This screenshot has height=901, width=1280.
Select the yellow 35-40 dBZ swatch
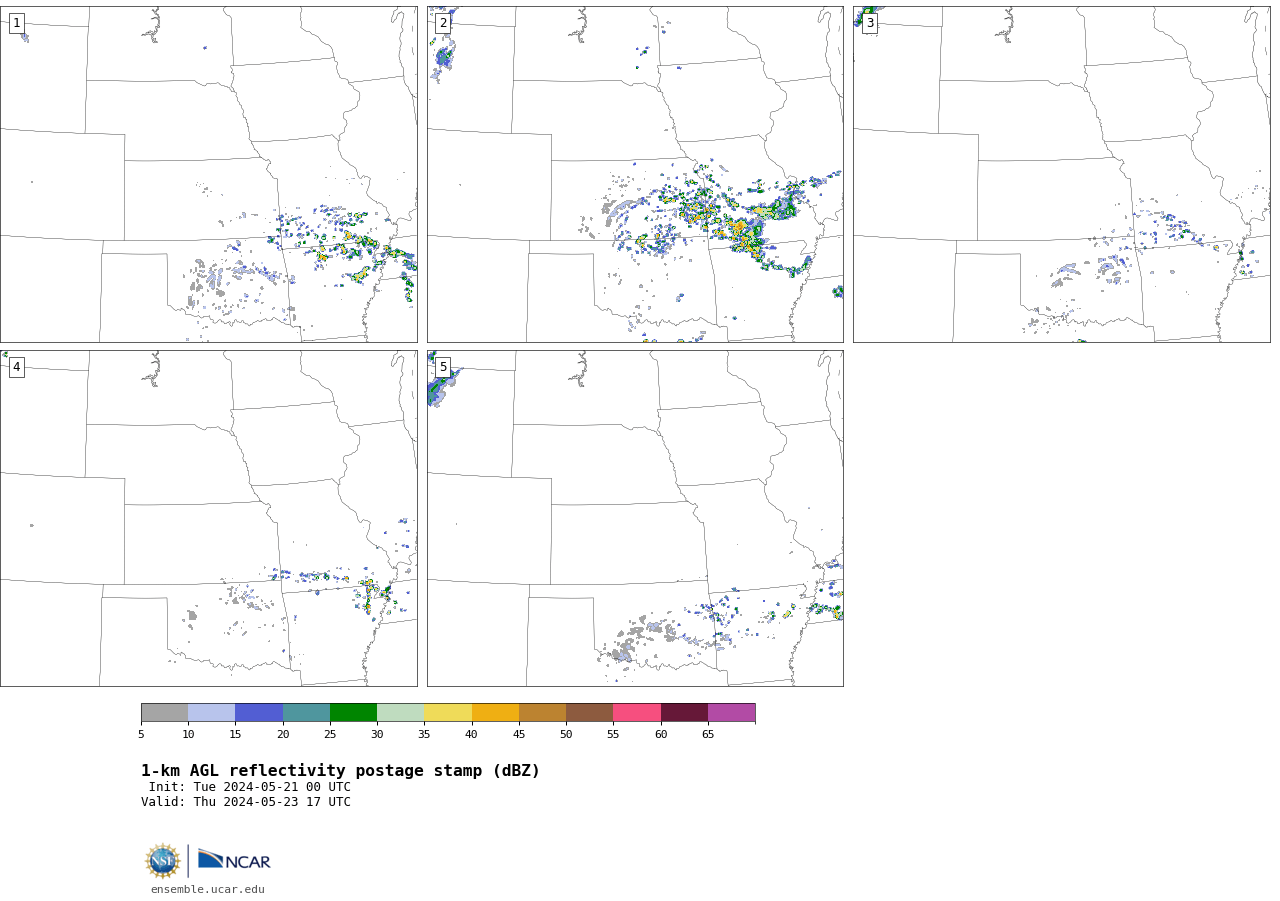[448, 712]
